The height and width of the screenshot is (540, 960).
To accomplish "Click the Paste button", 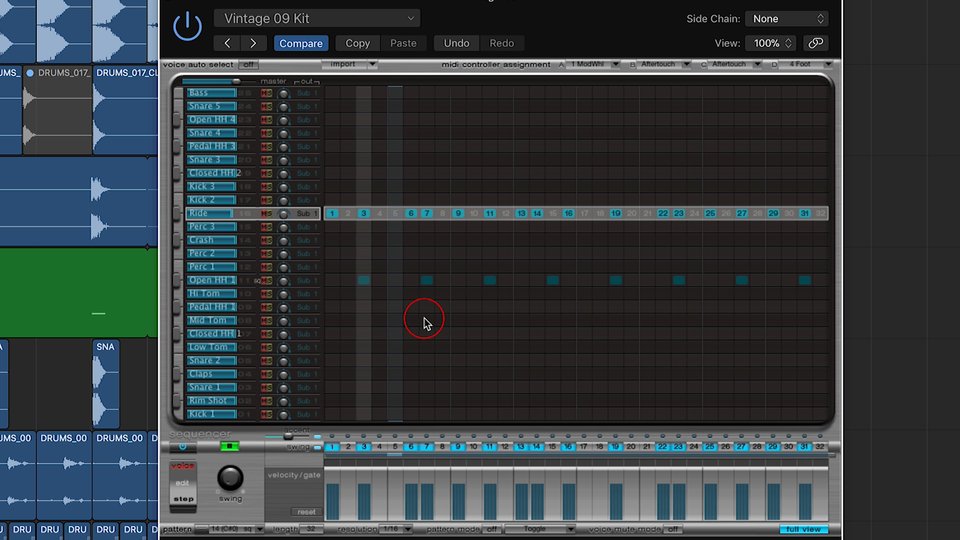I will tap(403, 43).
